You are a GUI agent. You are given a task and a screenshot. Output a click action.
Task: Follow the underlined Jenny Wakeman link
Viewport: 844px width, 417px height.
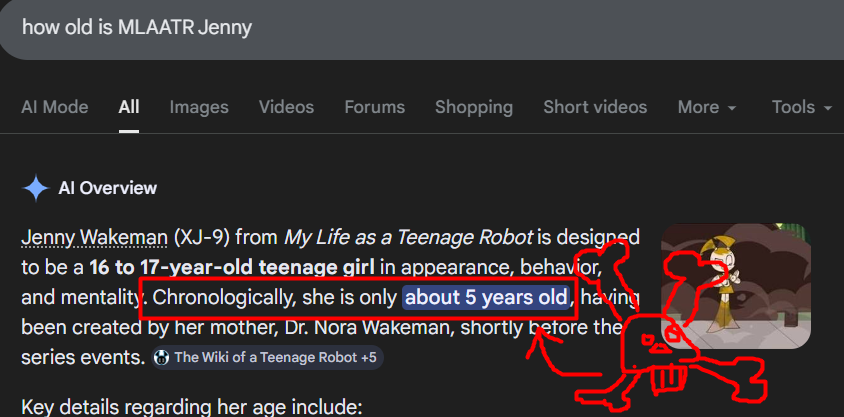(94, 238)
